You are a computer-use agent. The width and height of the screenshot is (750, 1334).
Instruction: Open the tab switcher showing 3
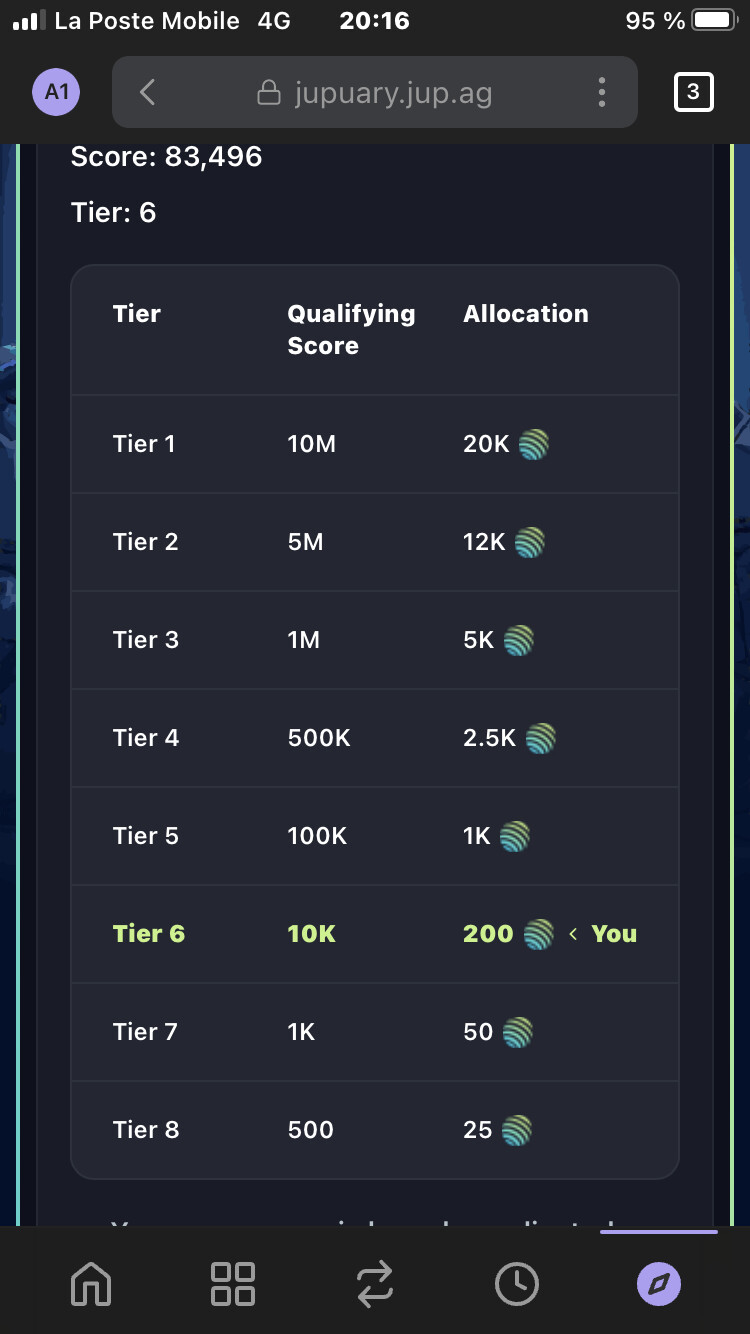(x=693, y=93)
